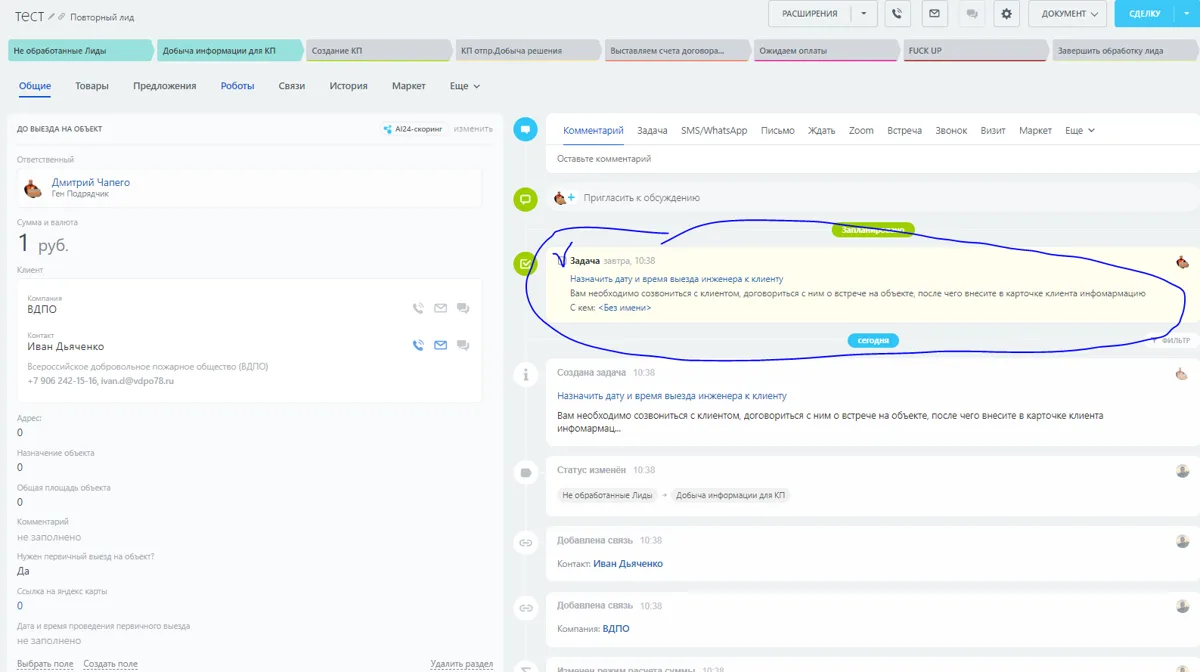Mark the planned task complete using the green checkbox
Image resolution: width=1200 pixels, height=672 pixels.
click(525, 263)
